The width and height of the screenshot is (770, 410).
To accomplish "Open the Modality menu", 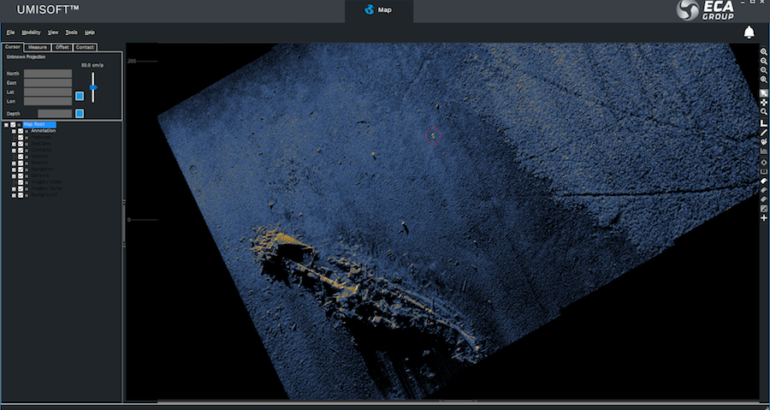I will pyautogui.click(x=31, y=32).
